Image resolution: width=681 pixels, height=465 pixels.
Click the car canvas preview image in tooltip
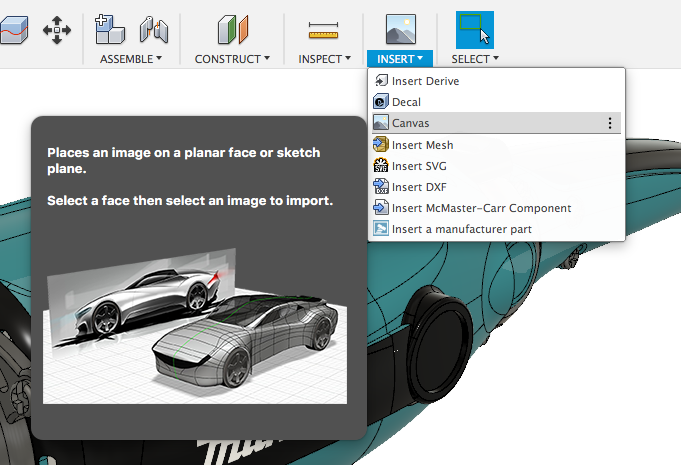coord(195,325)
